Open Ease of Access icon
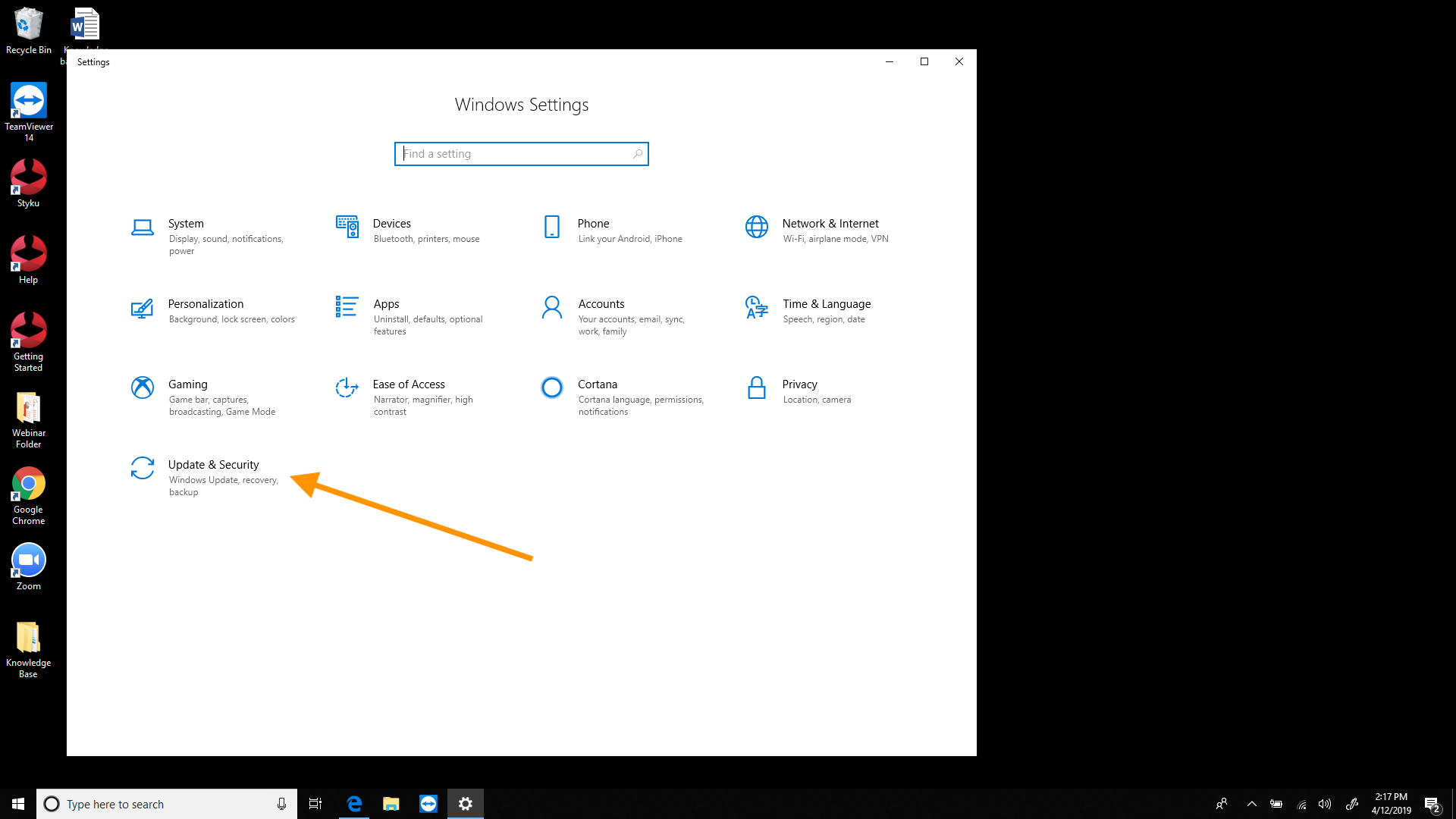The width and height of the screenshot is (1456, 819). pyautogui.click(x=347, y=388)
